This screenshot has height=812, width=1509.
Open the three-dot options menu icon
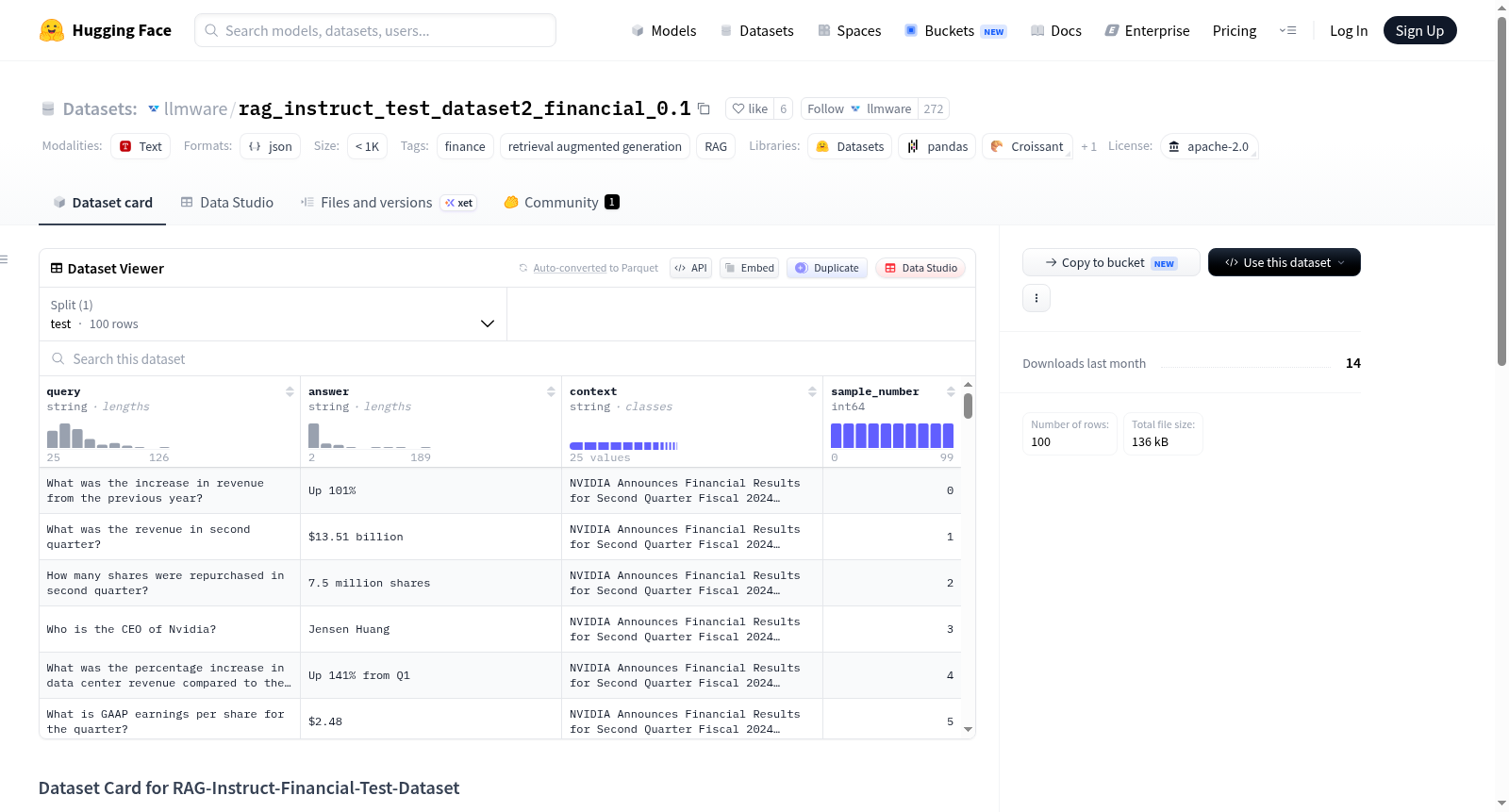(1036, 298)
